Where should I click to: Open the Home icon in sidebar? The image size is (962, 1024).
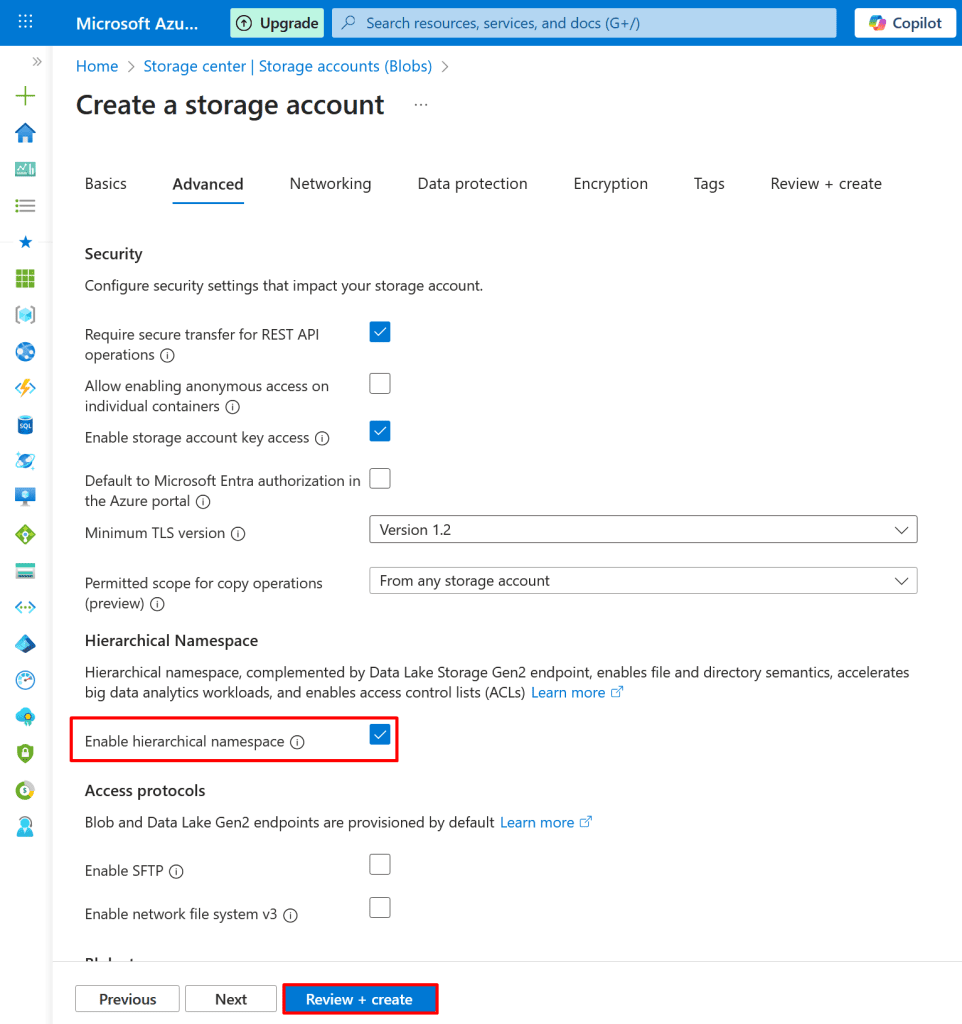[26, 133]
